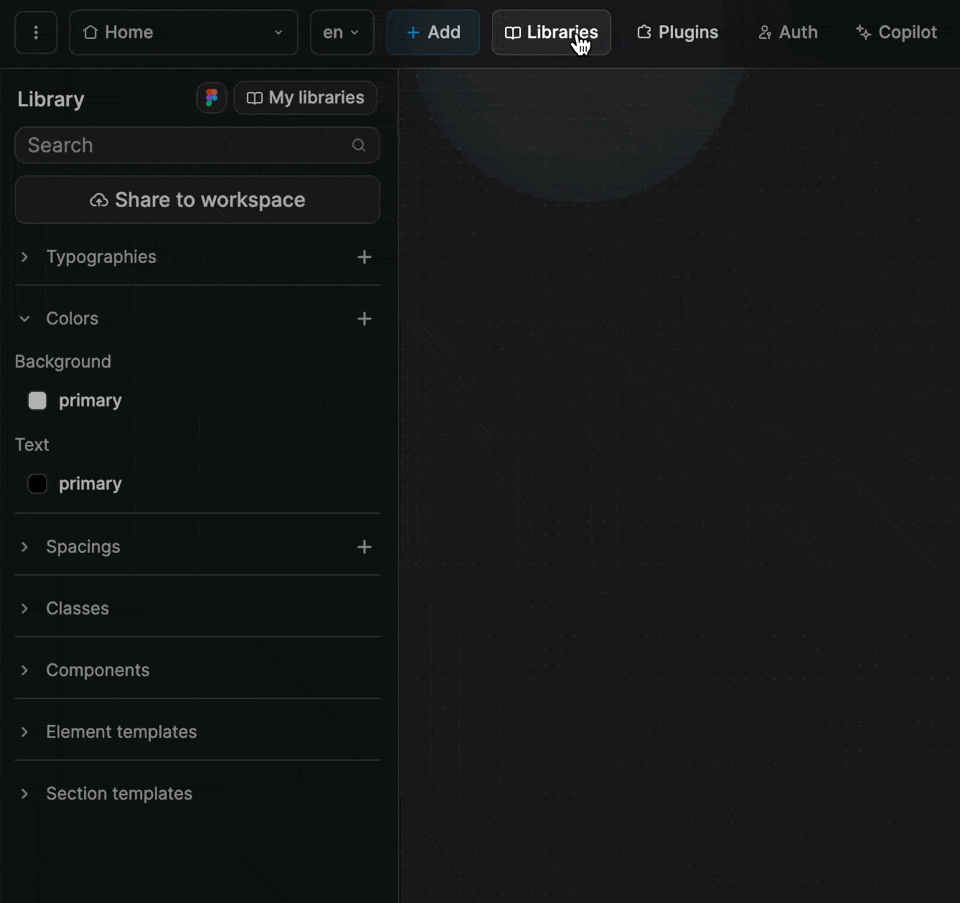The width and height of the screenshot is (960, 903).
Task: Select the primary Background color swatch
Action: click(x=37, y=400)
